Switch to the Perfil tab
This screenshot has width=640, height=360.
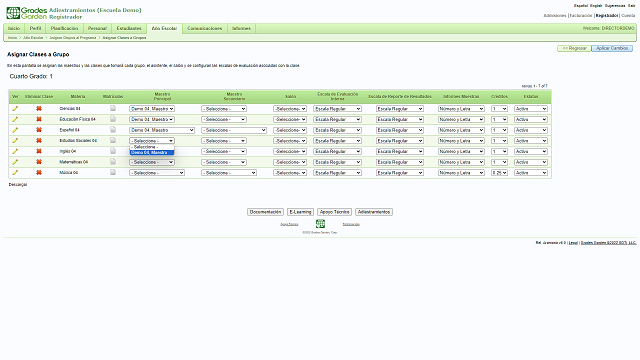tap(36, 29)
